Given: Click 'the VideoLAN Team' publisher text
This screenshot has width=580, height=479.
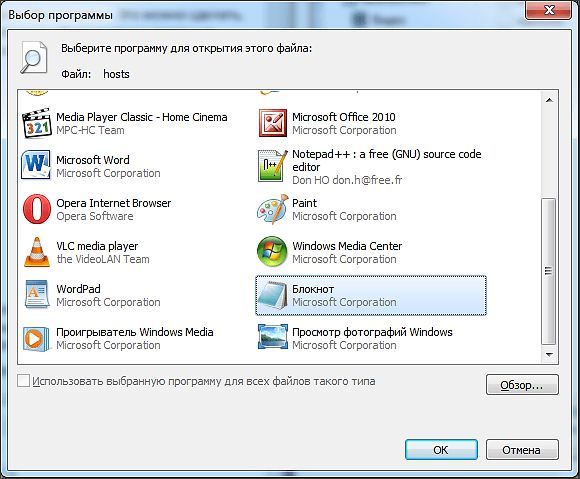Looking at the screenshot, I should (x=103, y=259).
